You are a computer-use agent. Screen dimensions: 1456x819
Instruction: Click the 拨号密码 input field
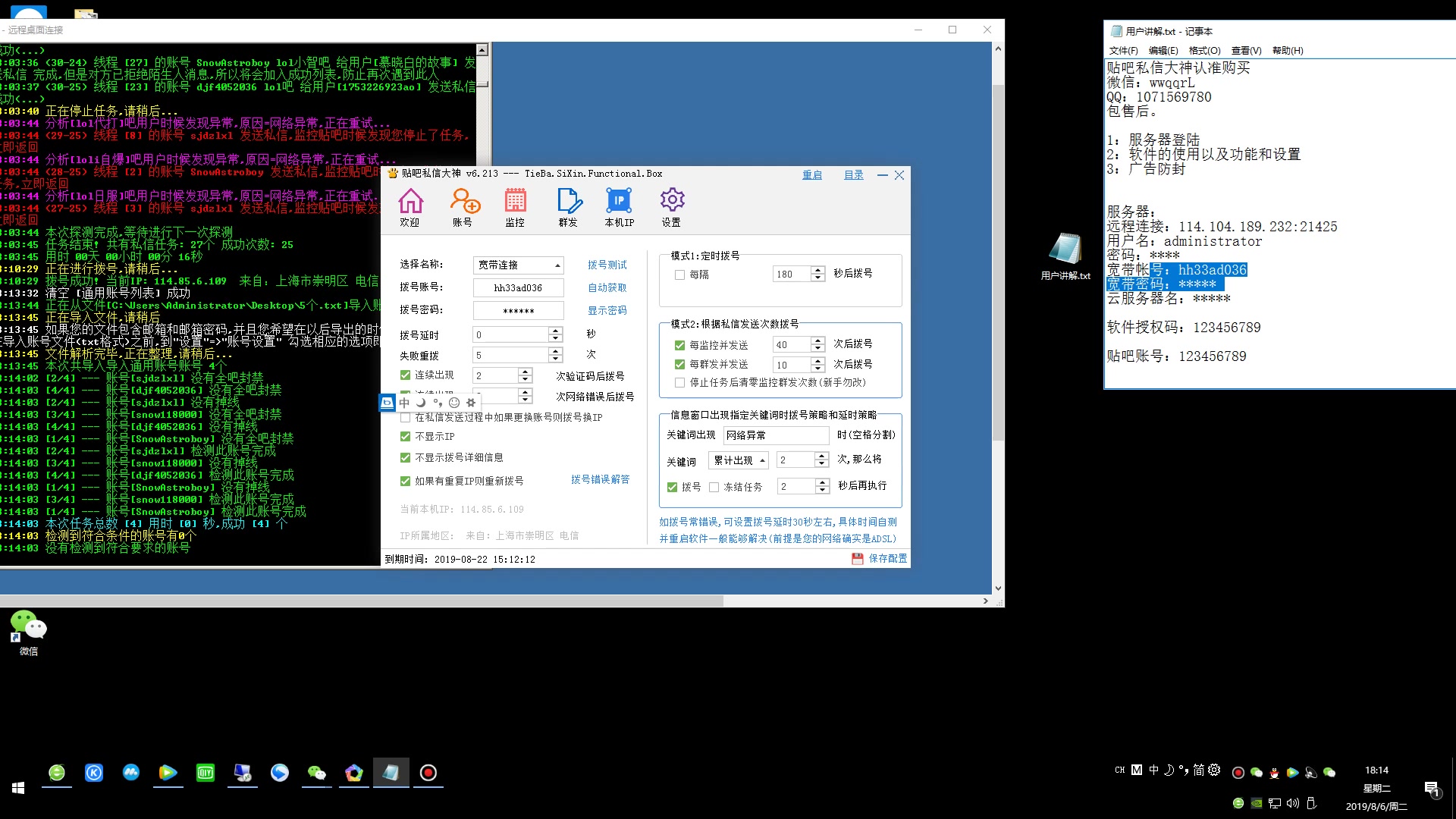(518, 310)
